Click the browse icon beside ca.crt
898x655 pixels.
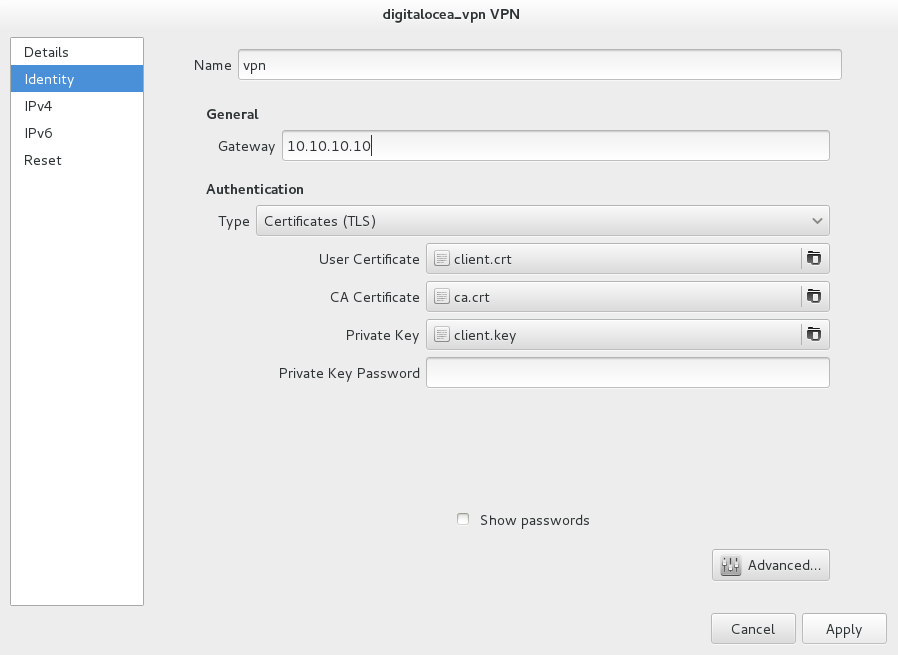point(814,296)
